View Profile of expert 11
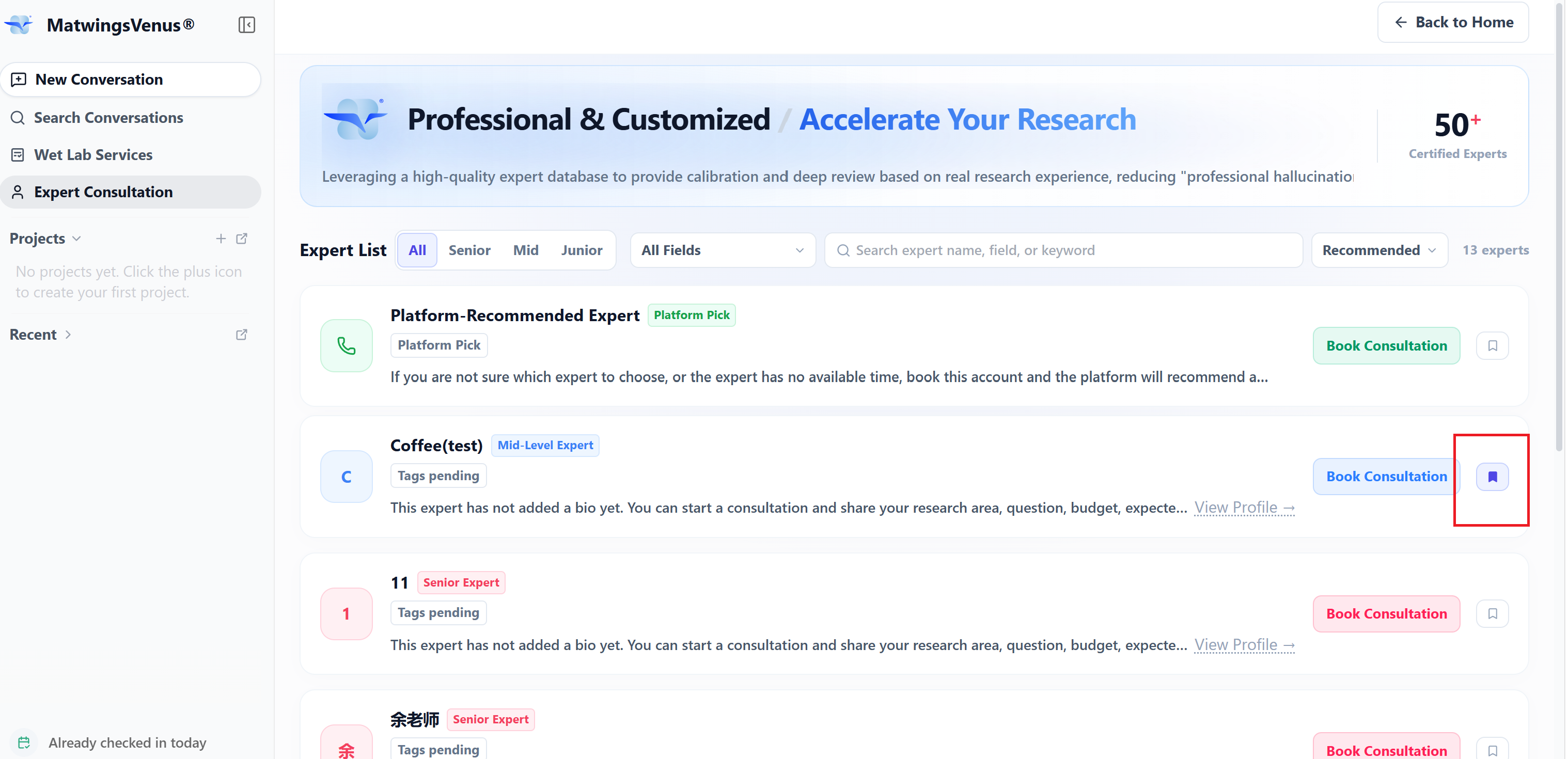Screen dimensions: 1568x759 (1244, 644)
